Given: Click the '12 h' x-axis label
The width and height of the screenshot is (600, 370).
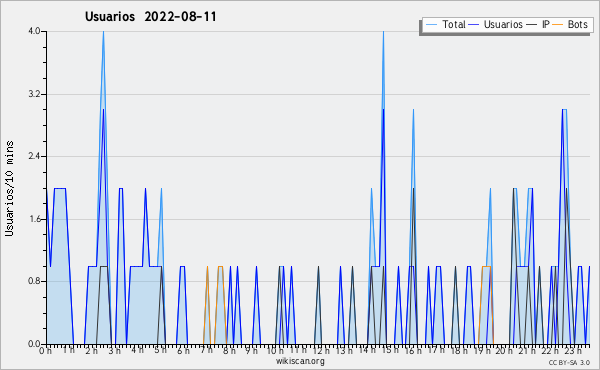Looking at the screenshot, I should click(x=321, y=351).
